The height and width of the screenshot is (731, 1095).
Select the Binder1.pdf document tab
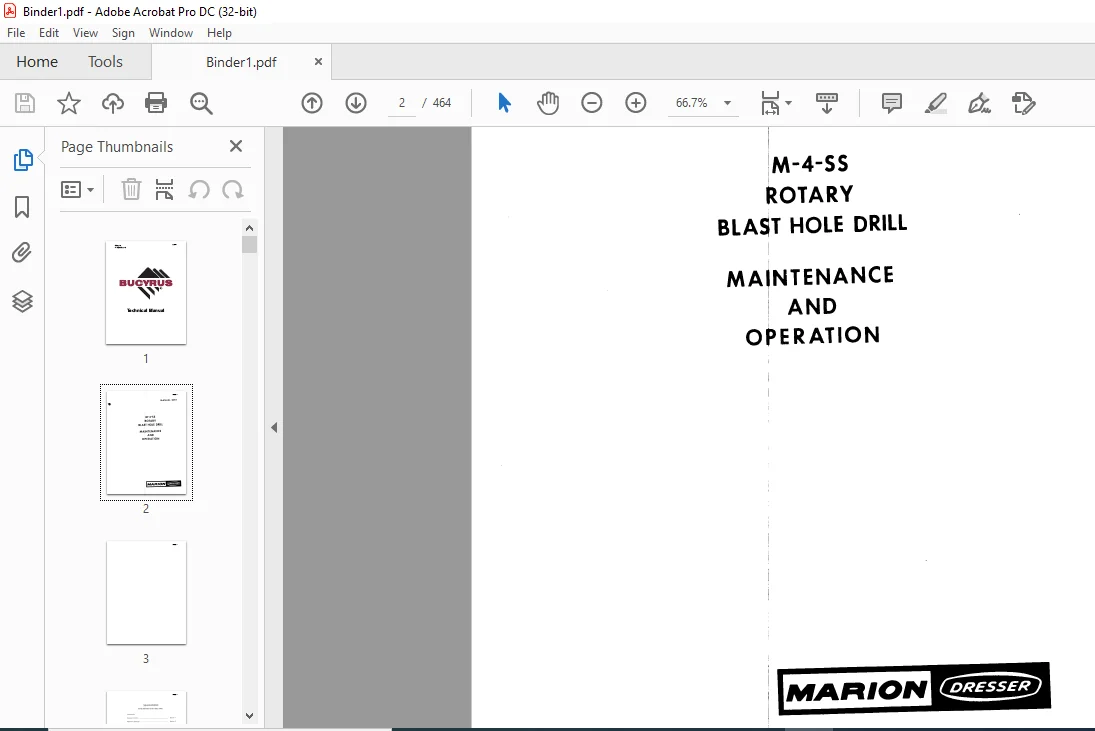point(241,62)
